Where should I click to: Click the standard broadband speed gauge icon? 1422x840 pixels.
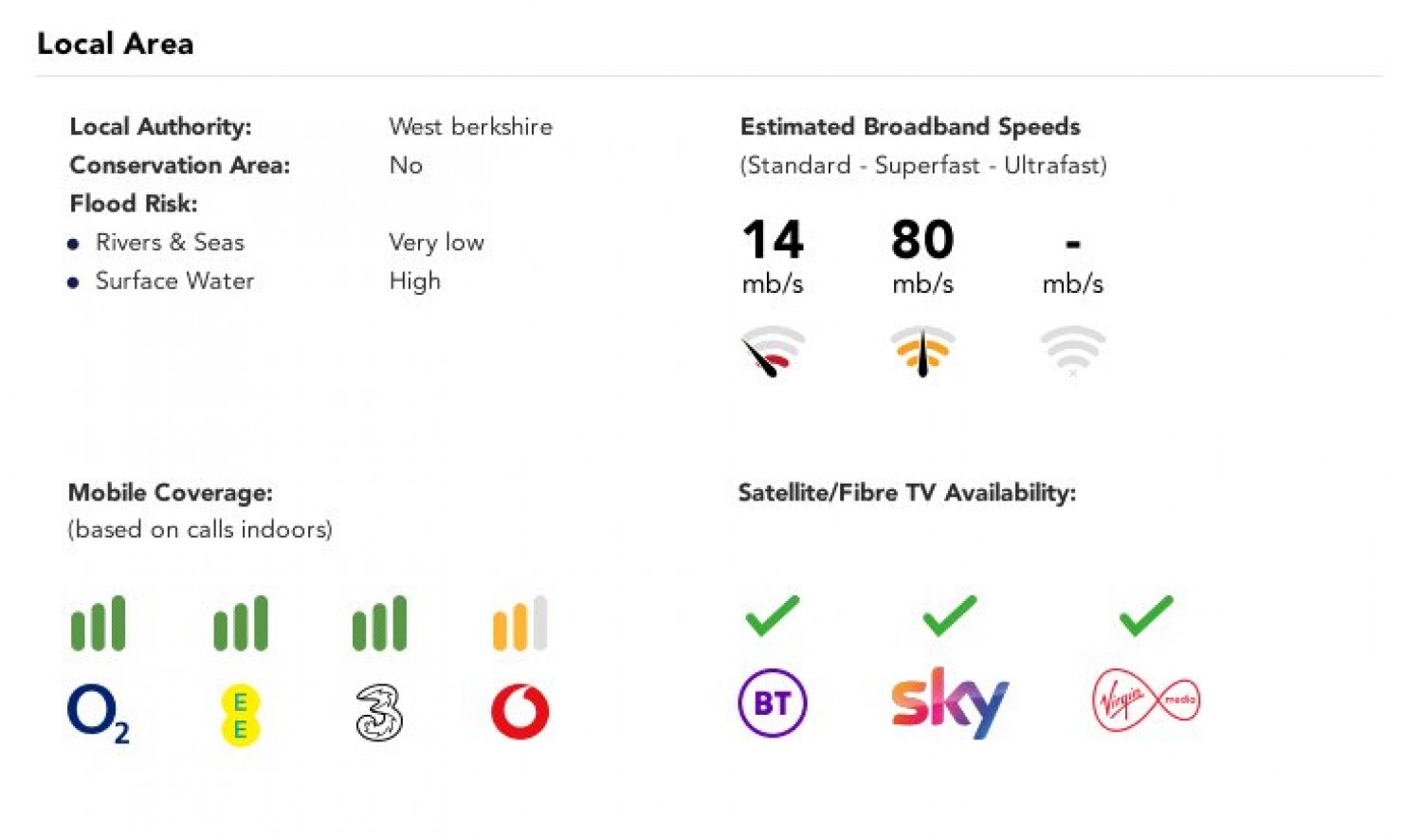pyautogui.click(x=773, y=351)
